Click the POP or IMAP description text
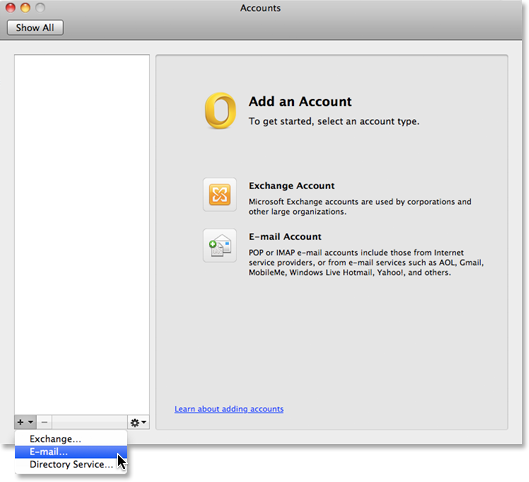529x482 pixels. click(366, 262)
